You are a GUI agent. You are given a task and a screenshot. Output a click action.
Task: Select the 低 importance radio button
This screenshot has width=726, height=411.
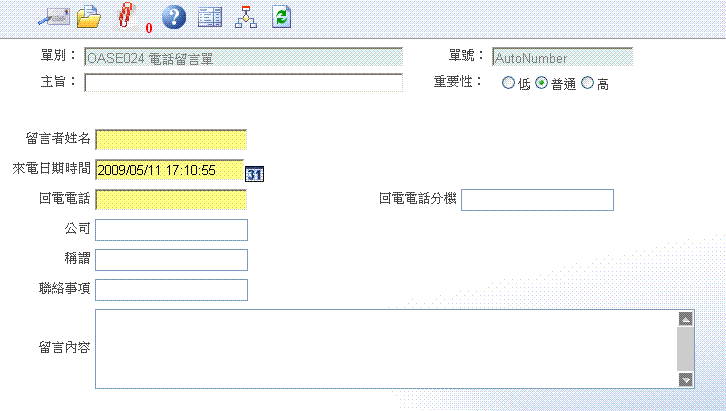(509, 84)
